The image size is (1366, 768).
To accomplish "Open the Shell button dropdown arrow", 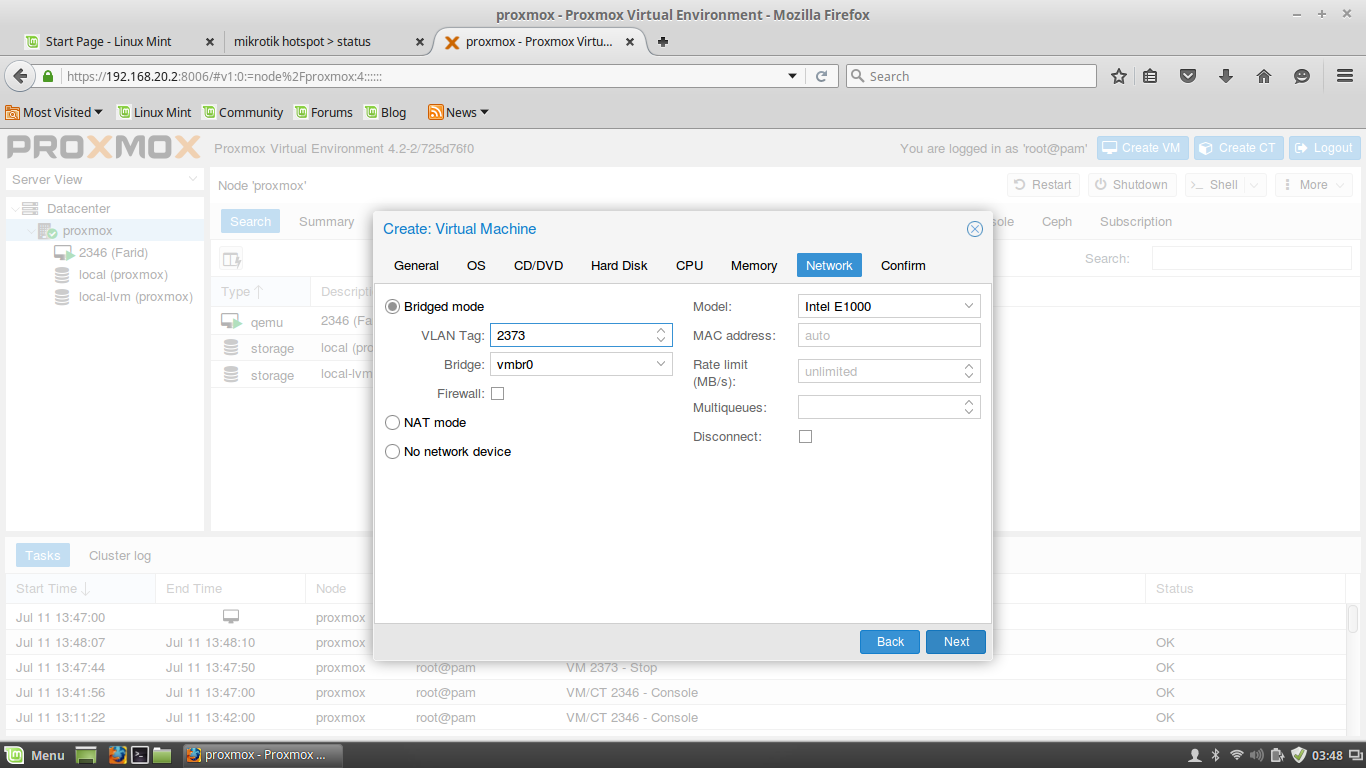I will (1256, 185).
